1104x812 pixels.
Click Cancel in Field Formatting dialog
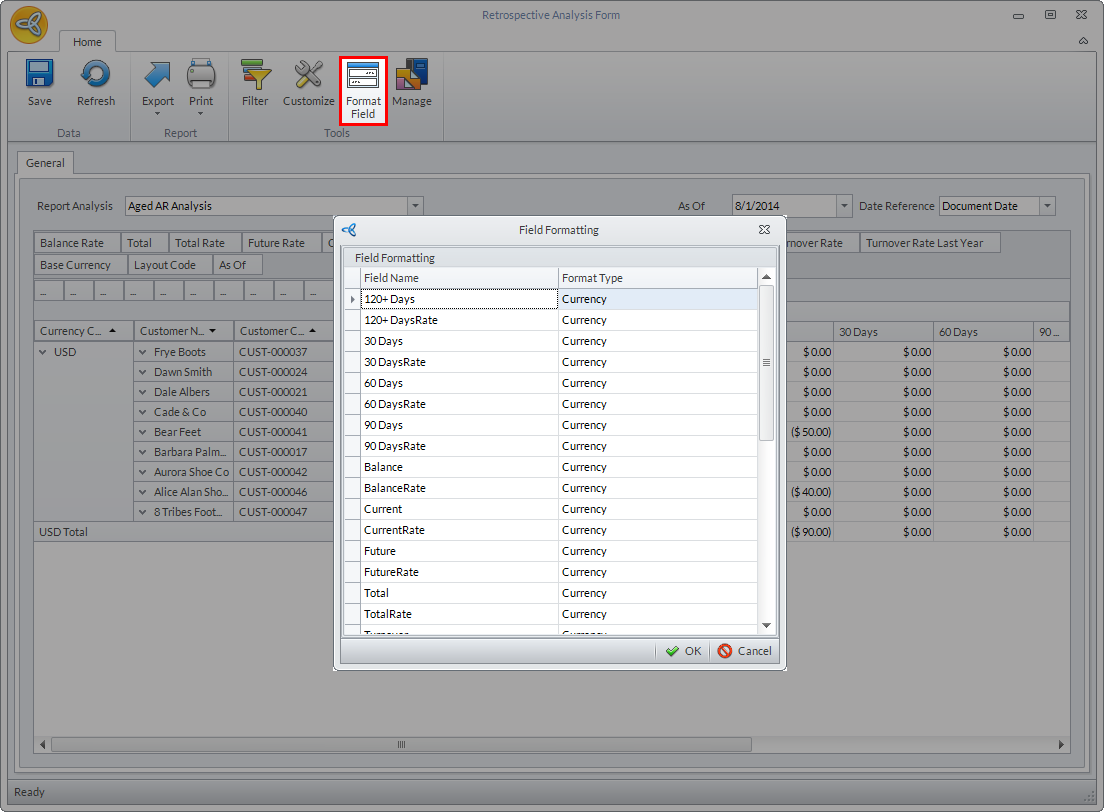tap(744, 651)
